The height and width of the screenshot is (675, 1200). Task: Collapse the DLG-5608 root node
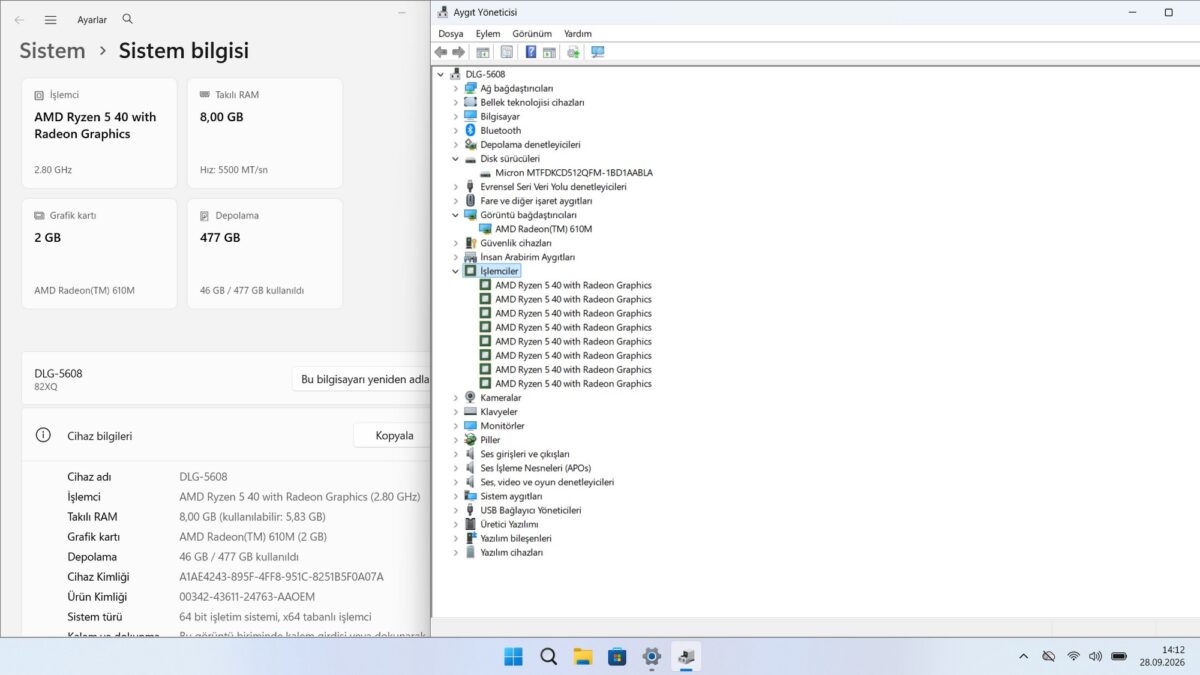441,74
